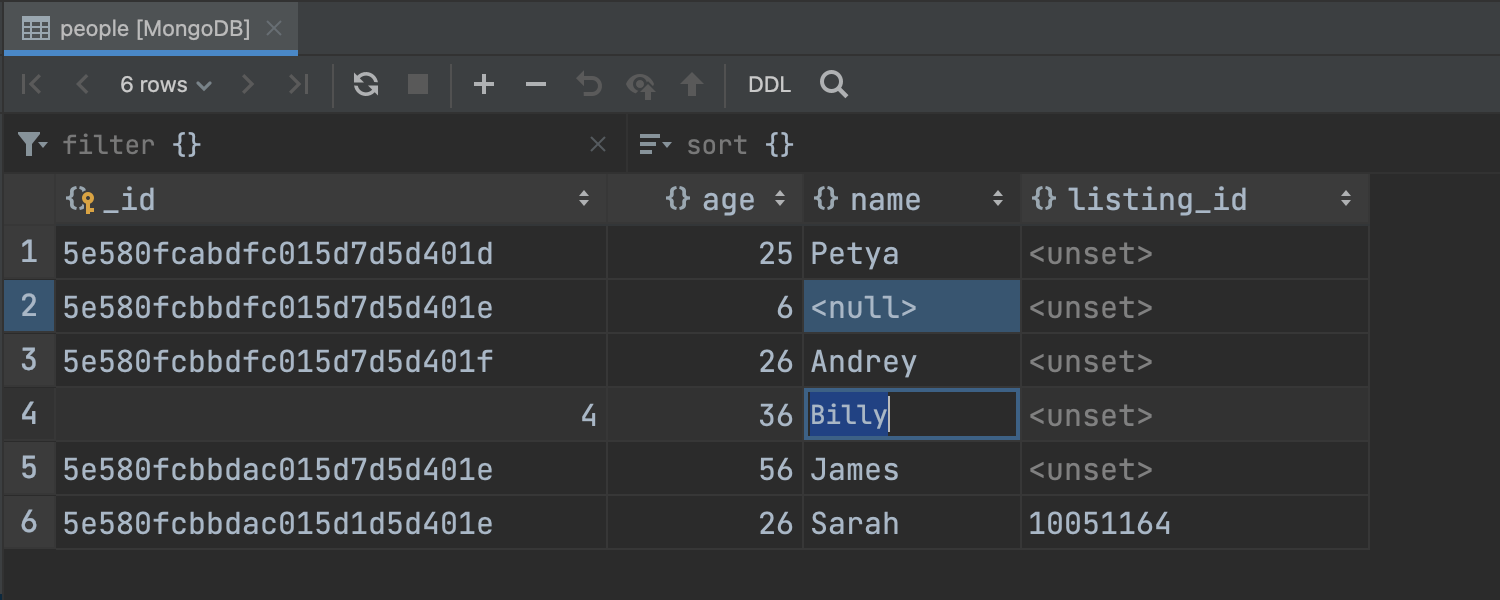1500x600 pixels.
Task: Expand the filter funnel dropdown
Action: coord(33,145)
